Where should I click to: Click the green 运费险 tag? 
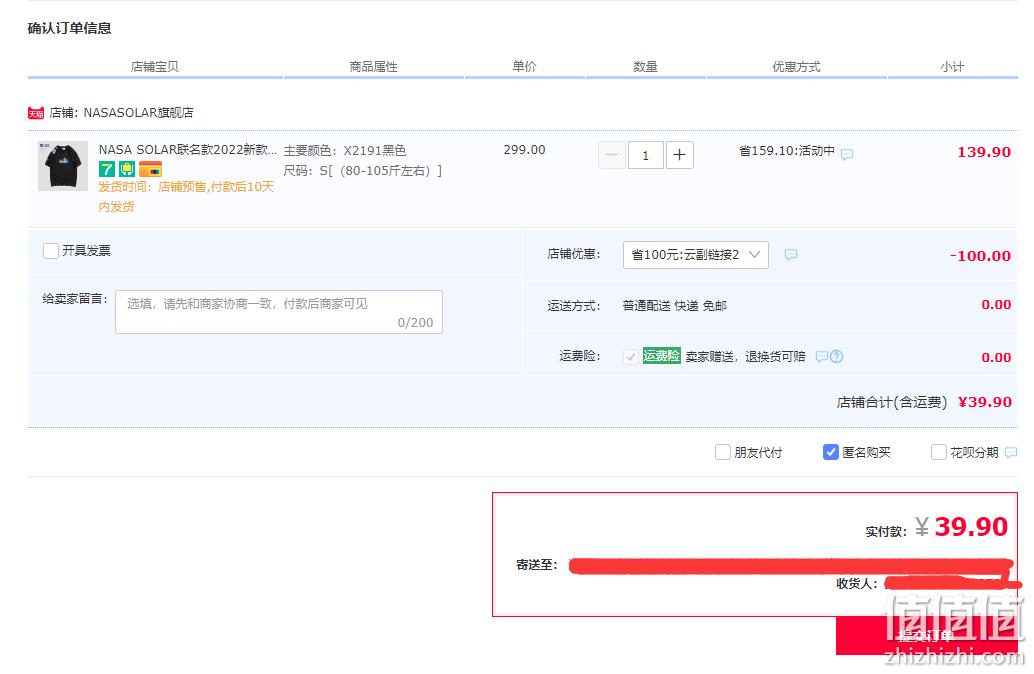click(x=661, y=356)
